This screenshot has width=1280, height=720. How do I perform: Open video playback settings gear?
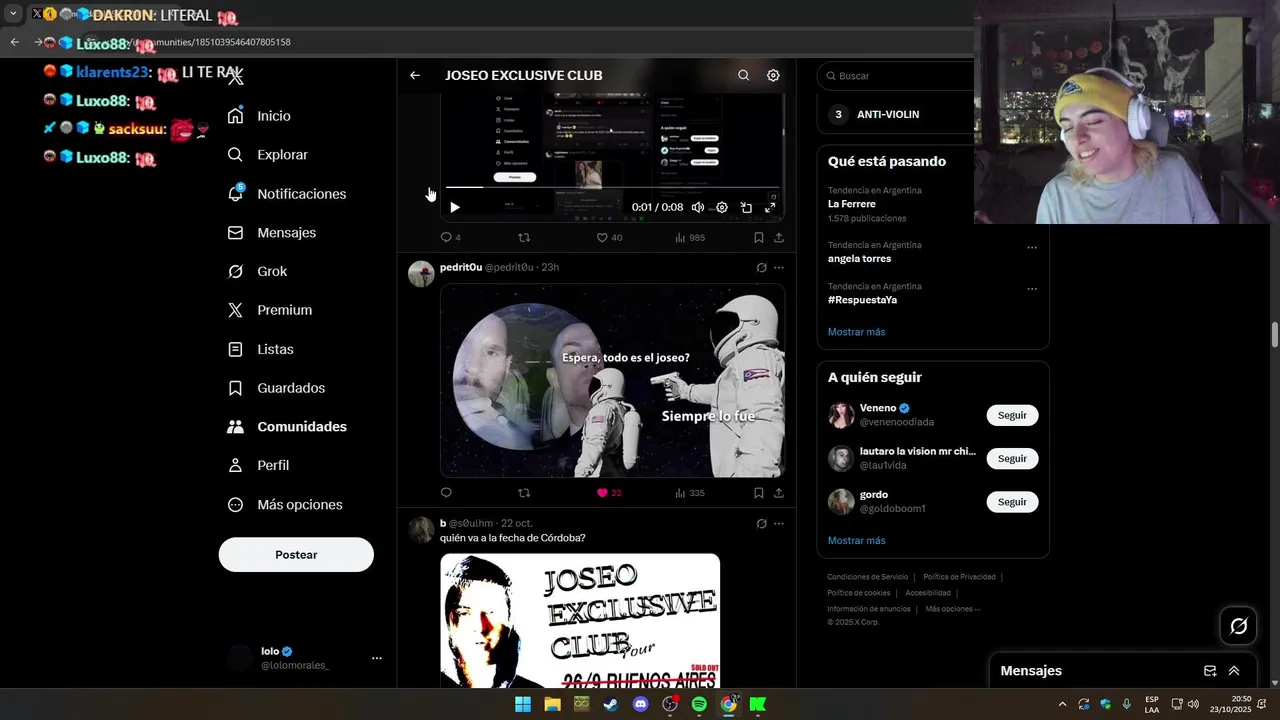point(722,207)
